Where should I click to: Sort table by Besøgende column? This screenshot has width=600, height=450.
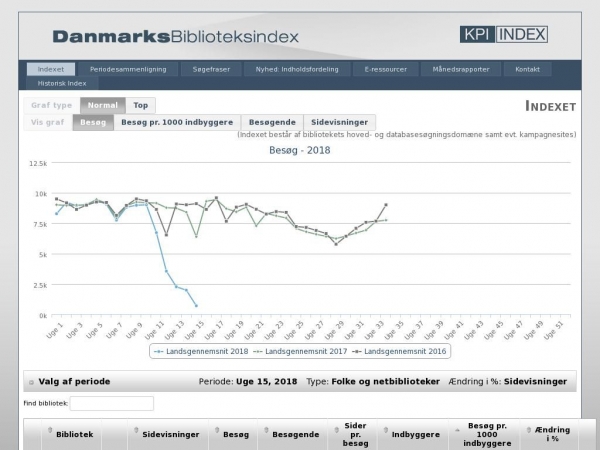[293, 434]
